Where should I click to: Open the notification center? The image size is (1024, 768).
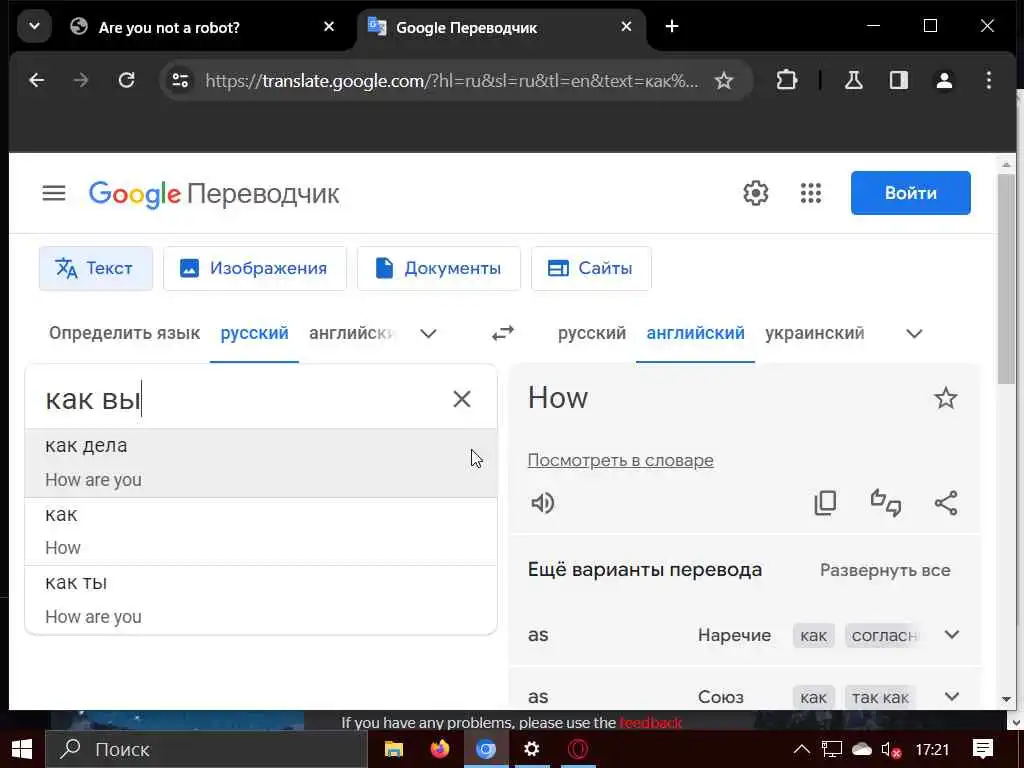coord(983,749)
